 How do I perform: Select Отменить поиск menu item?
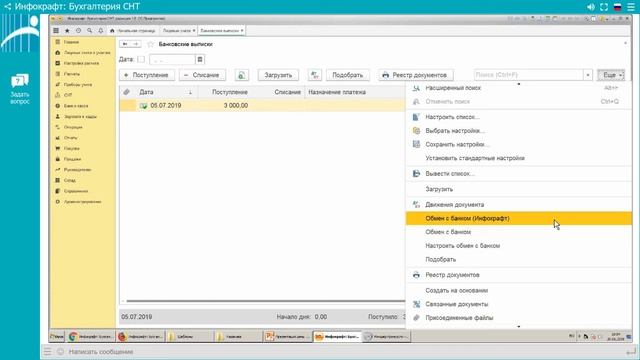click(x=519, y=102)
